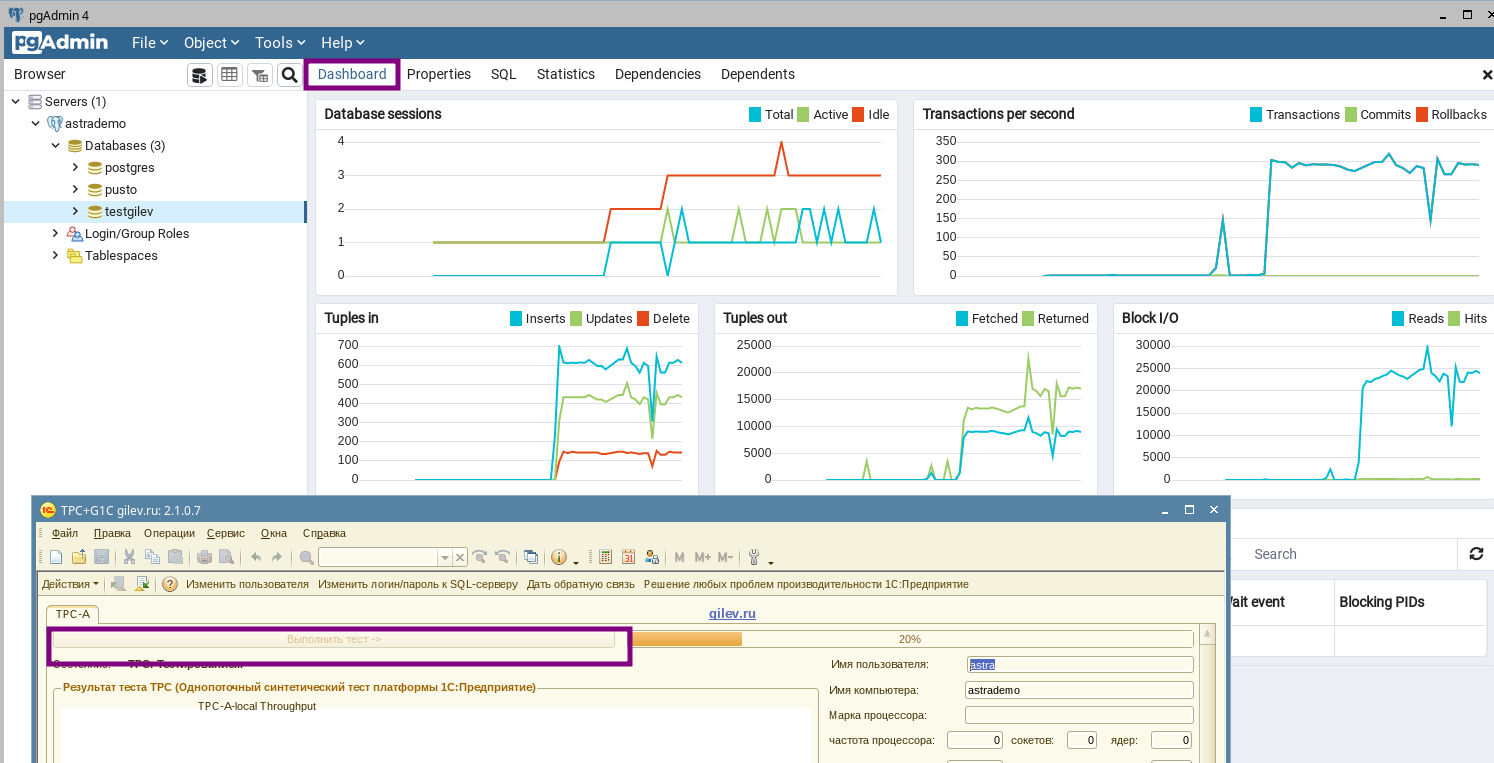The width and height of the screenshot is (1494, 763).
Task: Open the Справка menu in 1C window
Action: point(324,533)
